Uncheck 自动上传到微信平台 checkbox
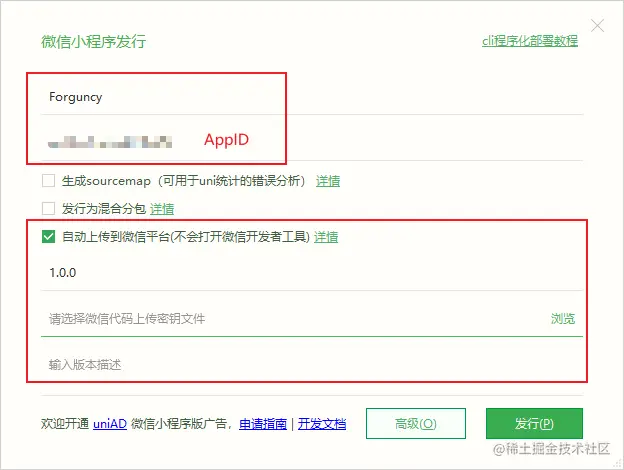 [x=49, y=237]
